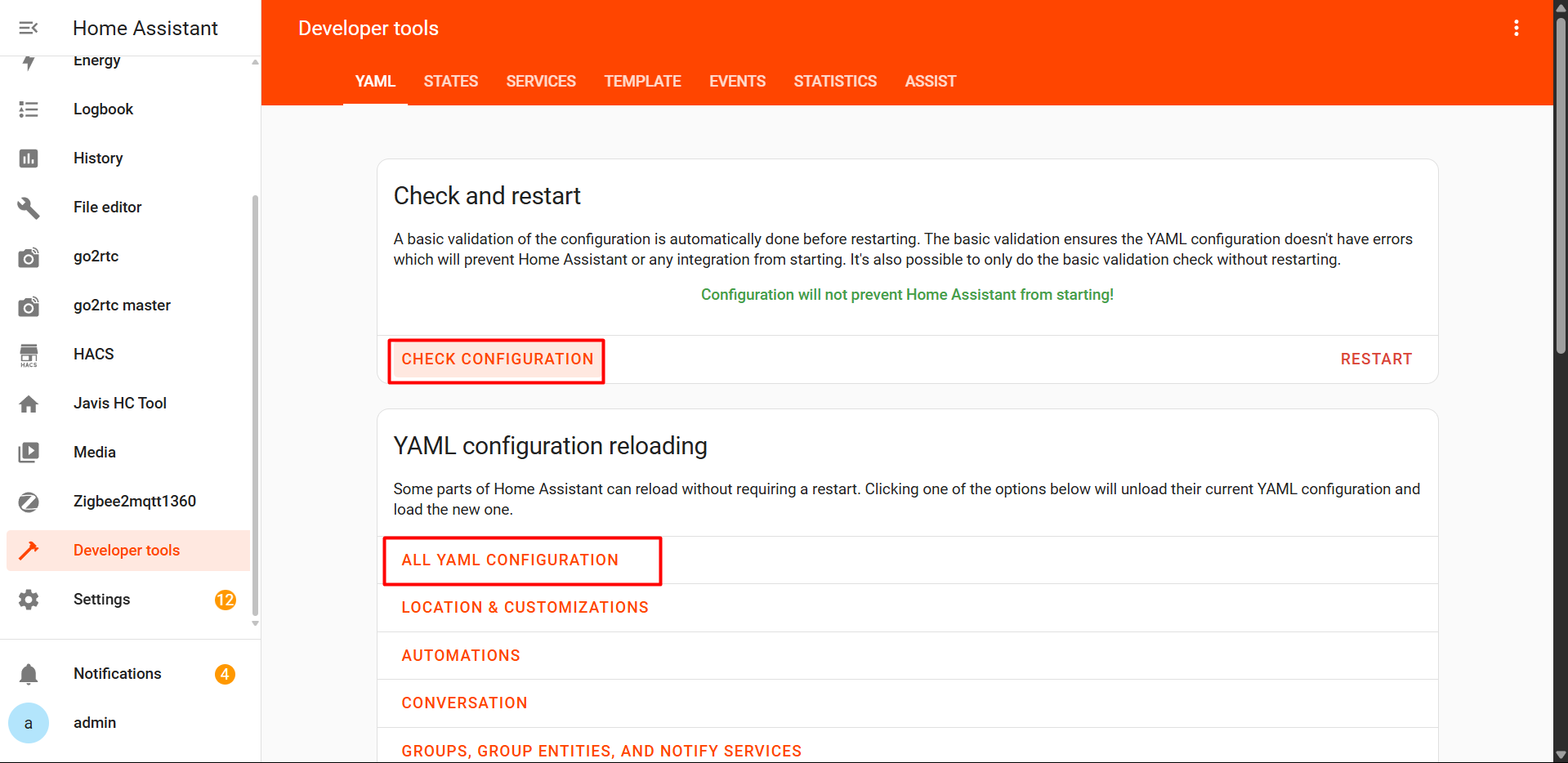Click the Zigbee2mqtt1360 icon
1568x763 pixels.
tap(29, 502)
